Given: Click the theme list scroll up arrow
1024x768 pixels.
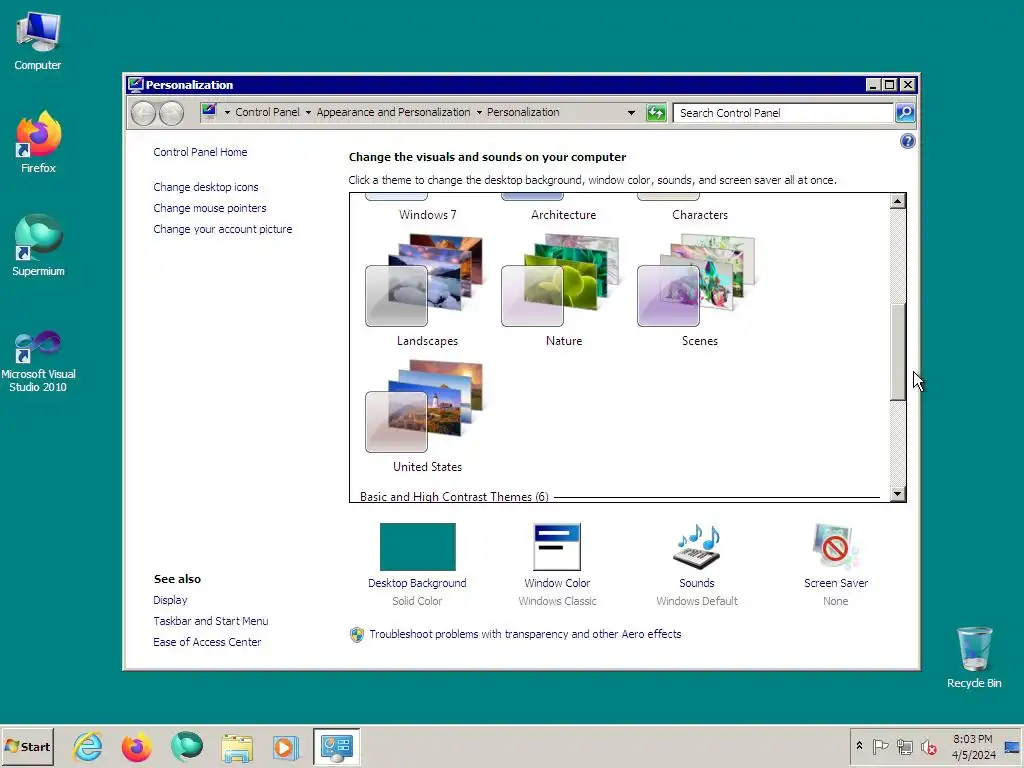Looking at the screenshot, I should pyautogui.click(x=898, y=201).
